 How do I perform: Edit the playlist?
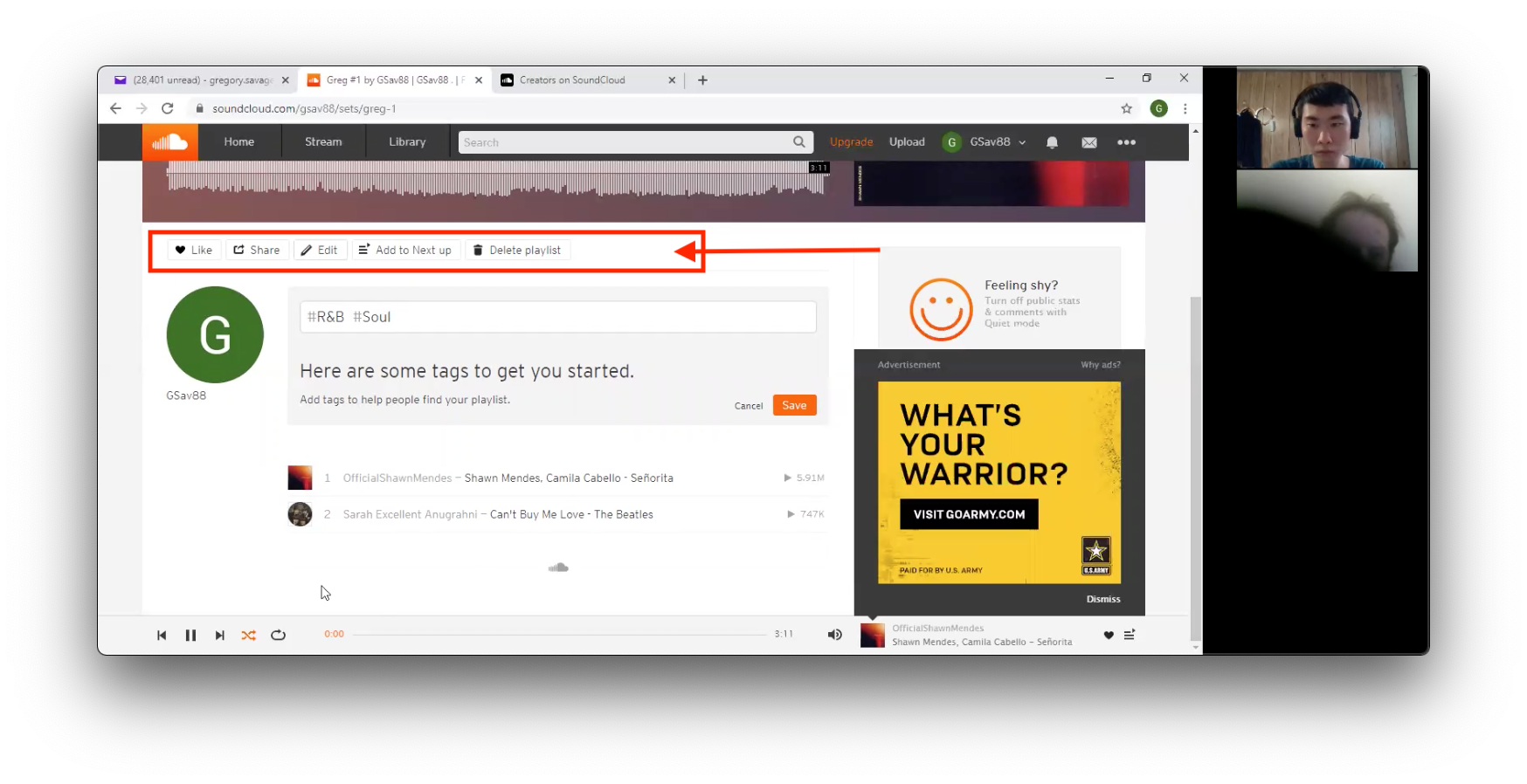pos(320,250)
